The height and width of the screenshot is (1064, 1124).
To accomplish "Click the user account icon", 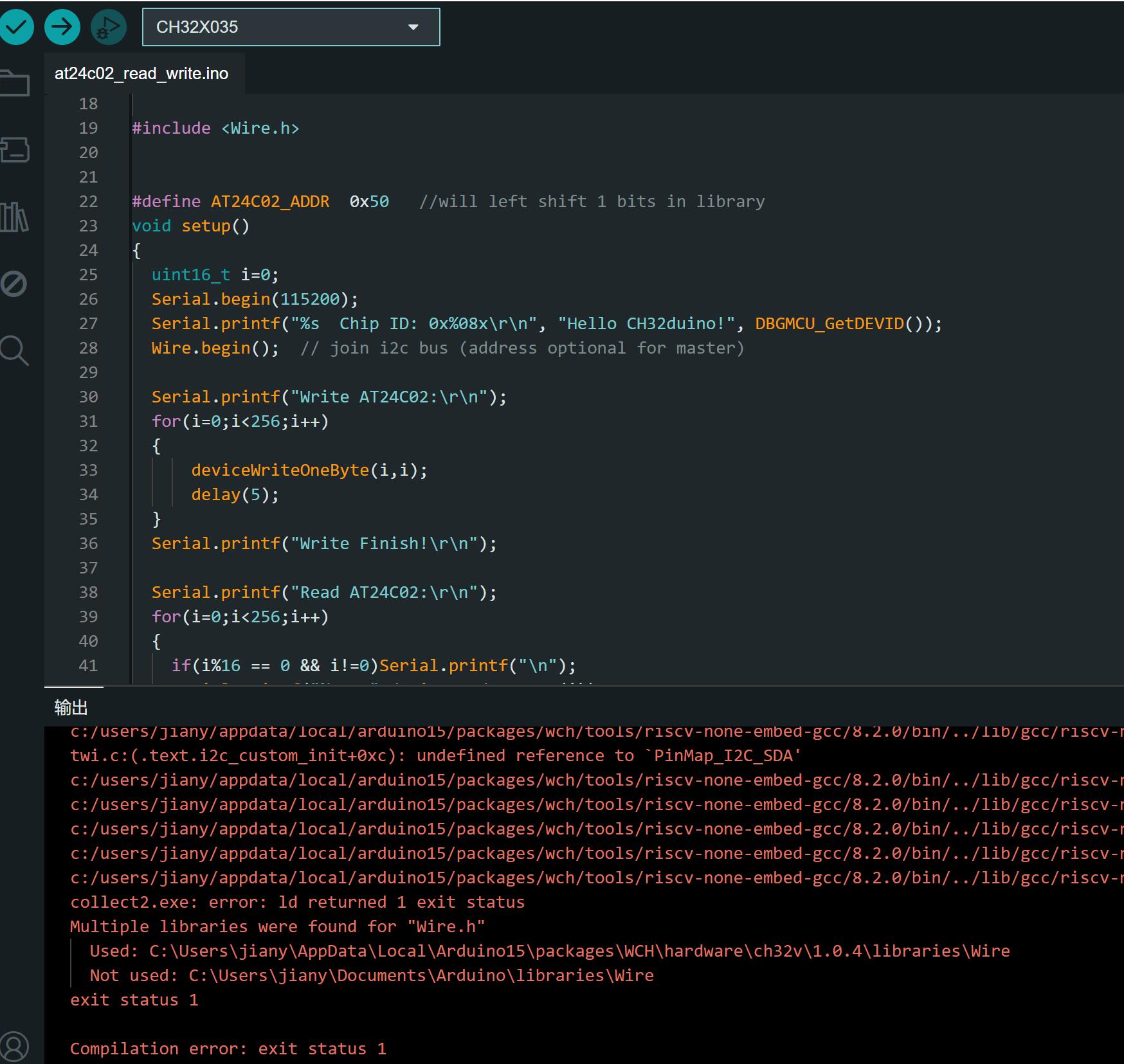I will coord(14,1046).
